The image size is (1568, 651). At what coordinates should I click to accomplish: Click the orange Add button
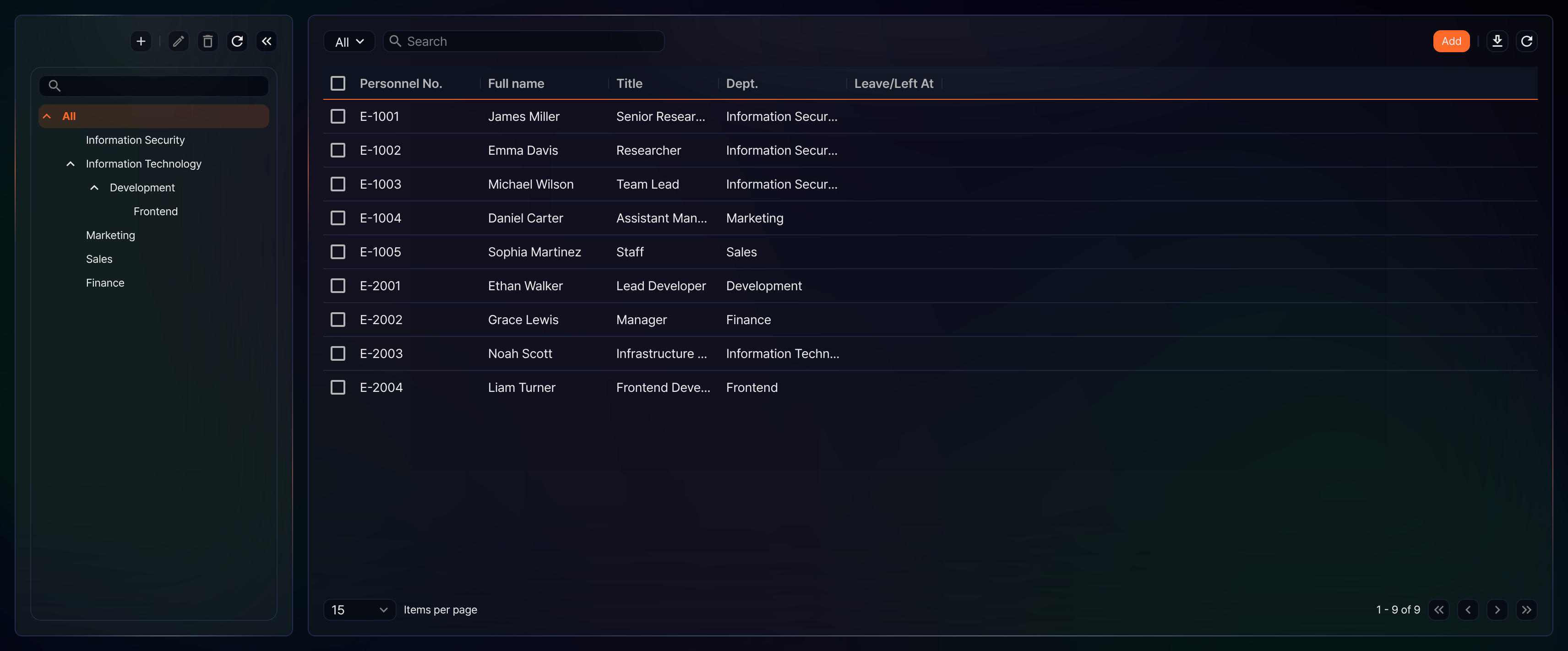click(1451, 41)
